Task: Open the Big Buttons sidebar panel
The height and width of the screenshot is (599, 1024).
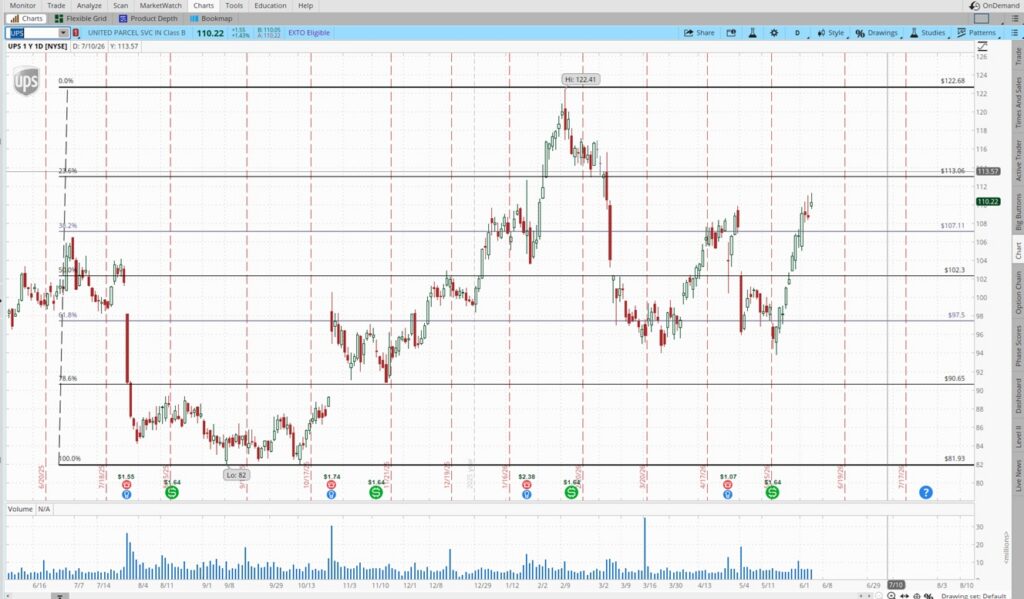Action: point(1018,212)
